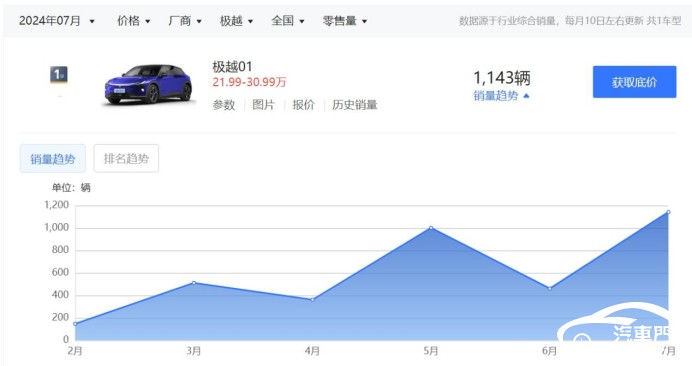
Task: Click the 800 y-axis label
Action: coord(60,250)
